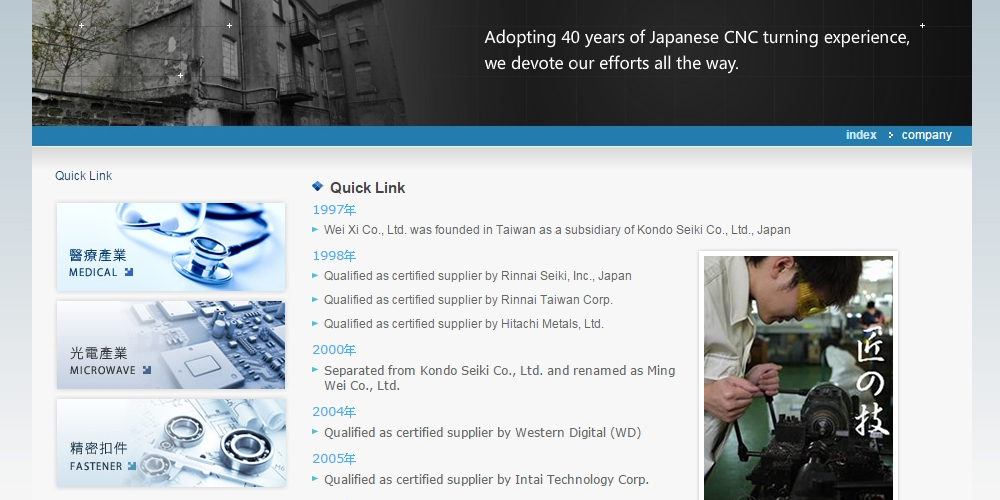Click the Western Digital (WD) supplier entry

pos(482,433)
